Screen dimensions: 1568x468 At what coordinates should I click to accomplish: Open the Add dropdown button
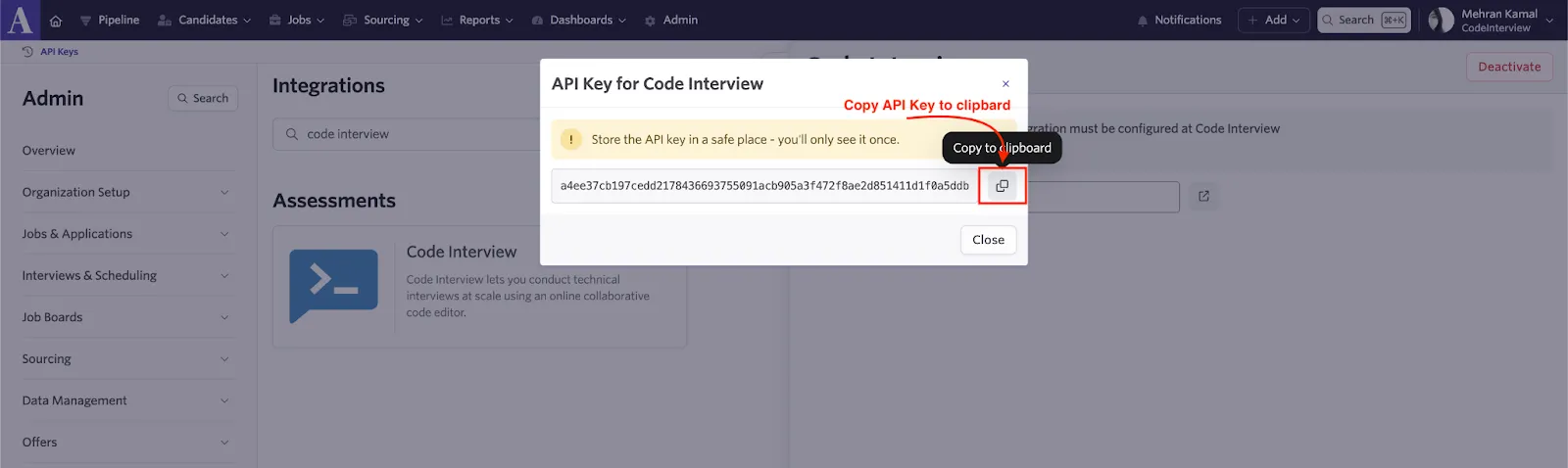1274,20
